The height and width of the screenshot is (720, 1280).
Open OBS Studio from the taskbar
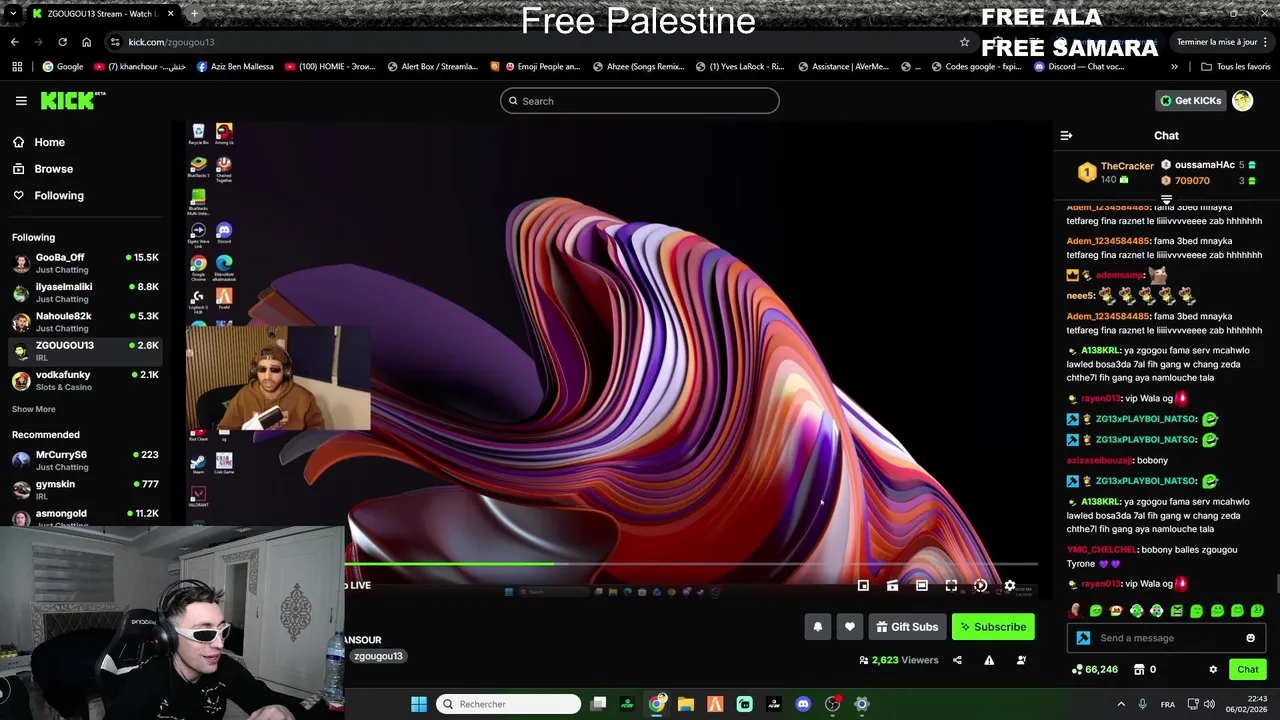[832, 704]
